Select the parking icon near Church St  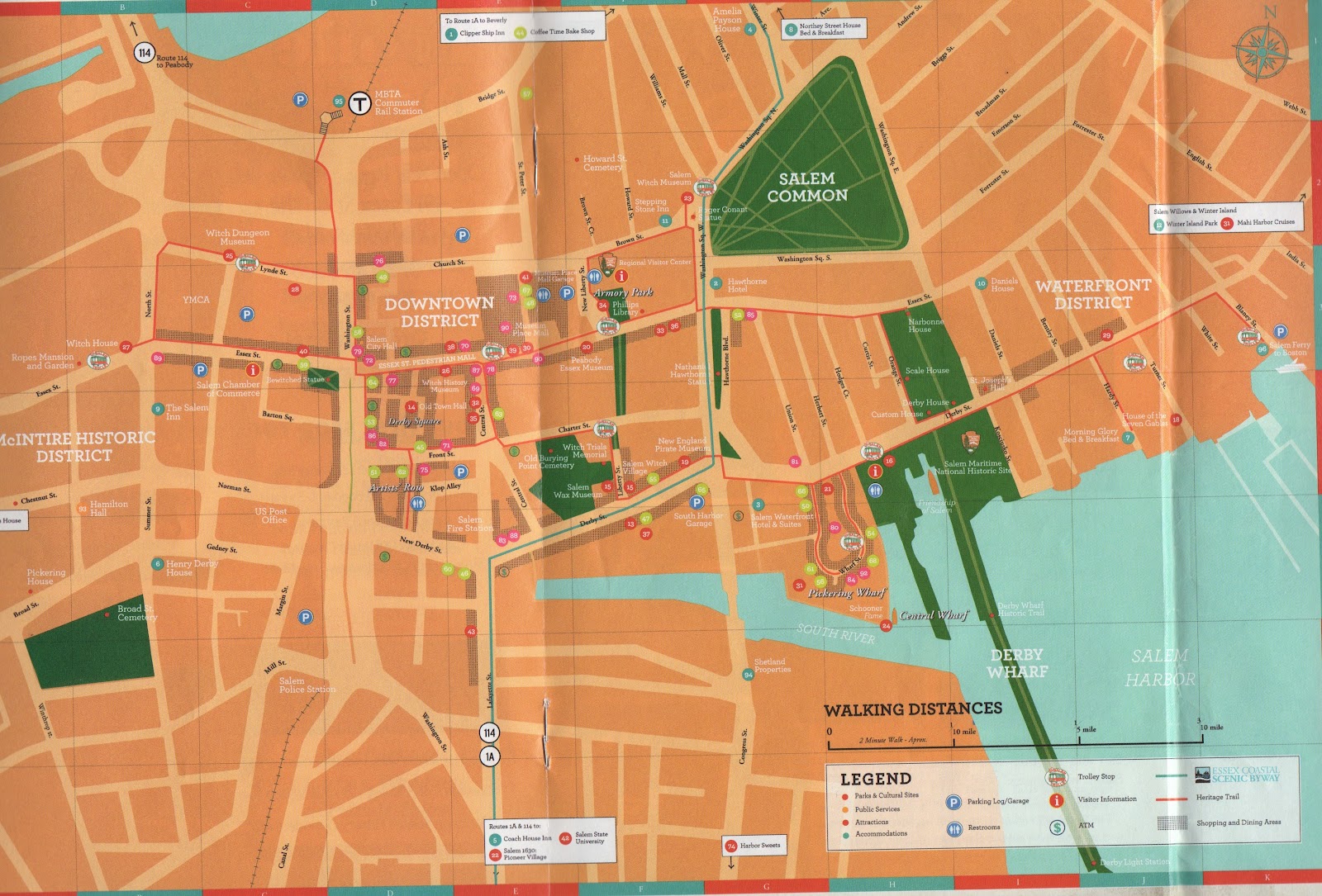point(463,235)
